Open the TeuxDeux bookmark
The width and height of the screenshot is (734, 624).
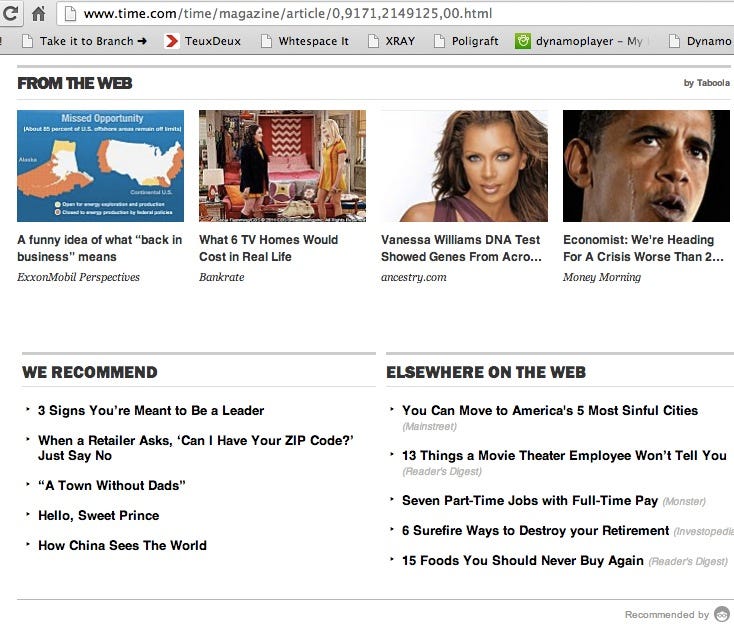(x=203, y=41)
